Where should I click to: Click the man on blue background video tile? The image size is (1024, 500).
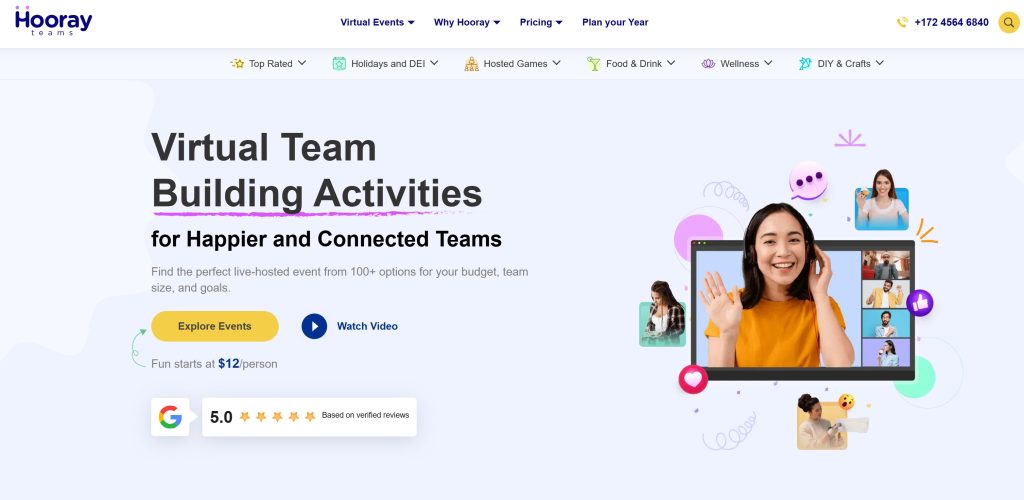click(886, 323)
